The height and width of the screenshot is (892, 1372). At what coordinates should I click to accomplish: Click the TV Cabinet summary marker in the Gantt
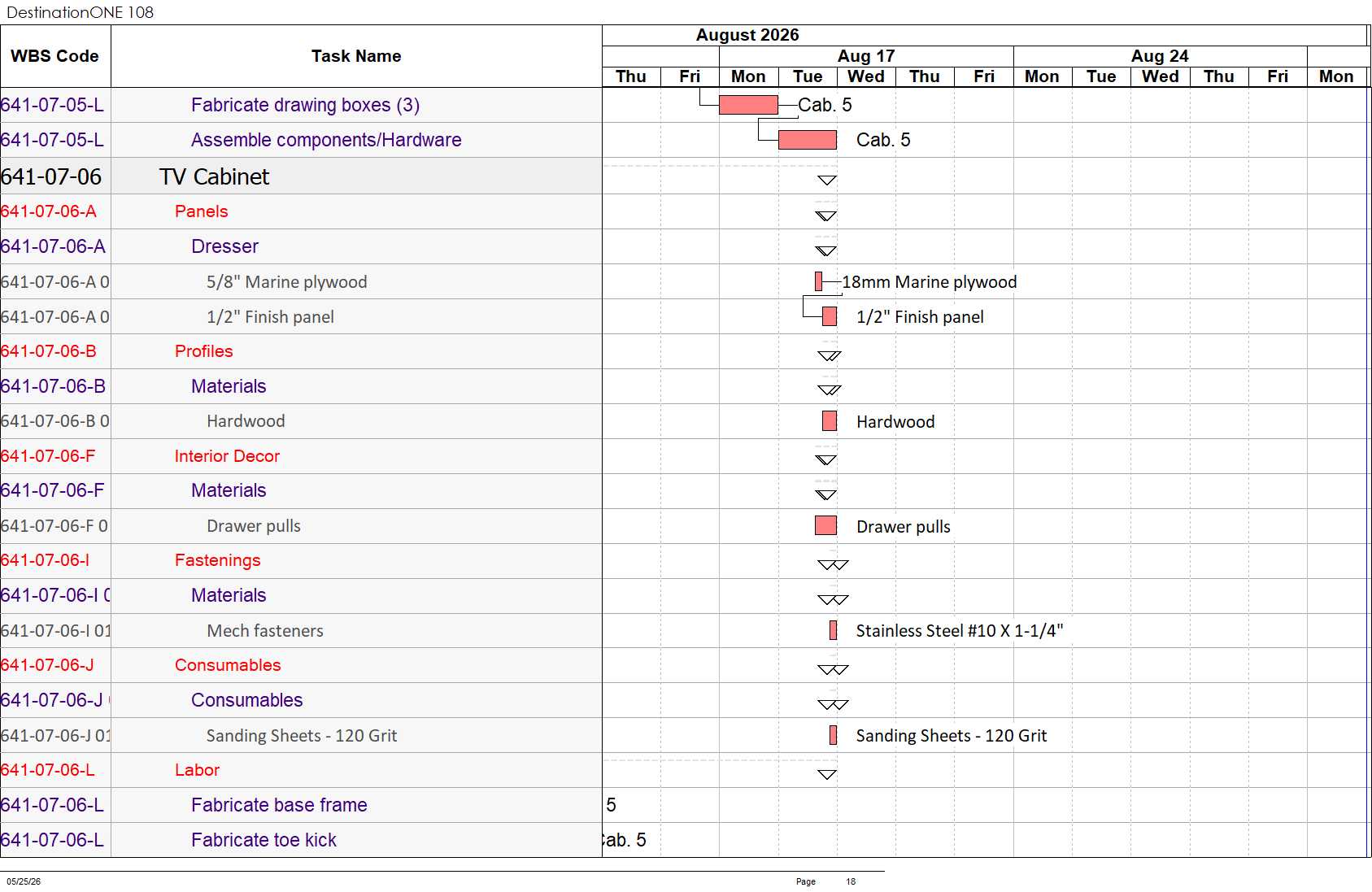point(827,181)
